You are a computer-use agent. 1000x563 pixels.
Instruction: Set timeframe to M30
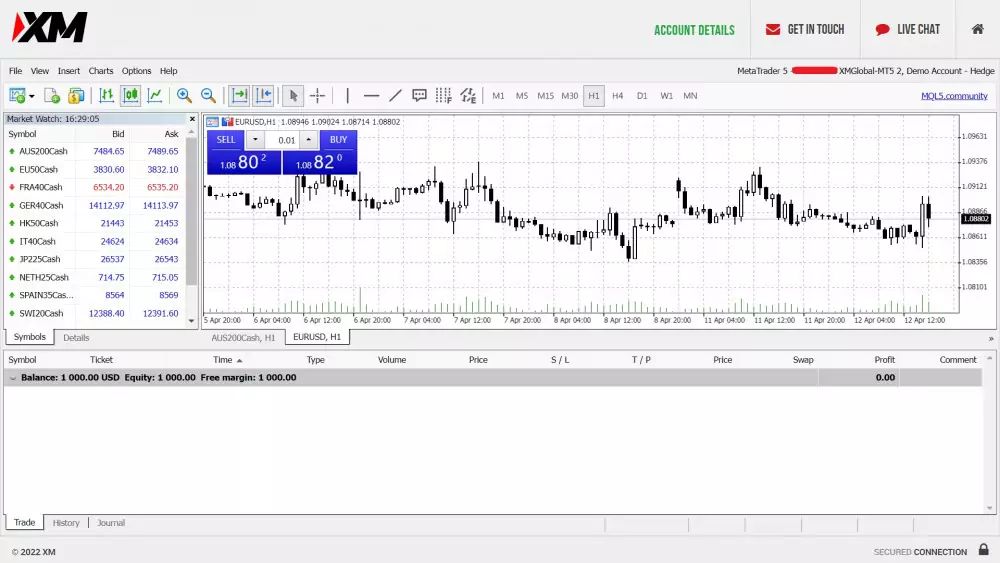pyautogui.click(x=570, y=96)
